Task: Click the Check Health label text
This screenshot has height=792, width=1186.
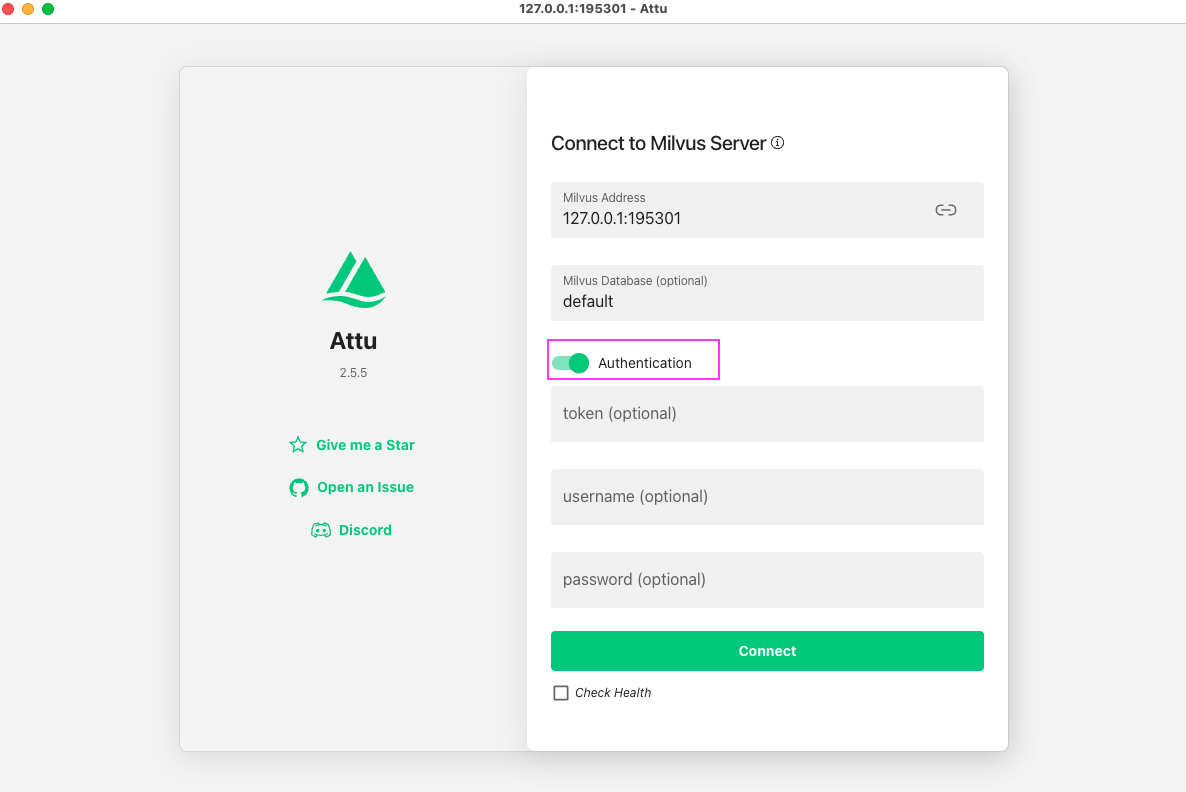Action: (x=613, y=693)
